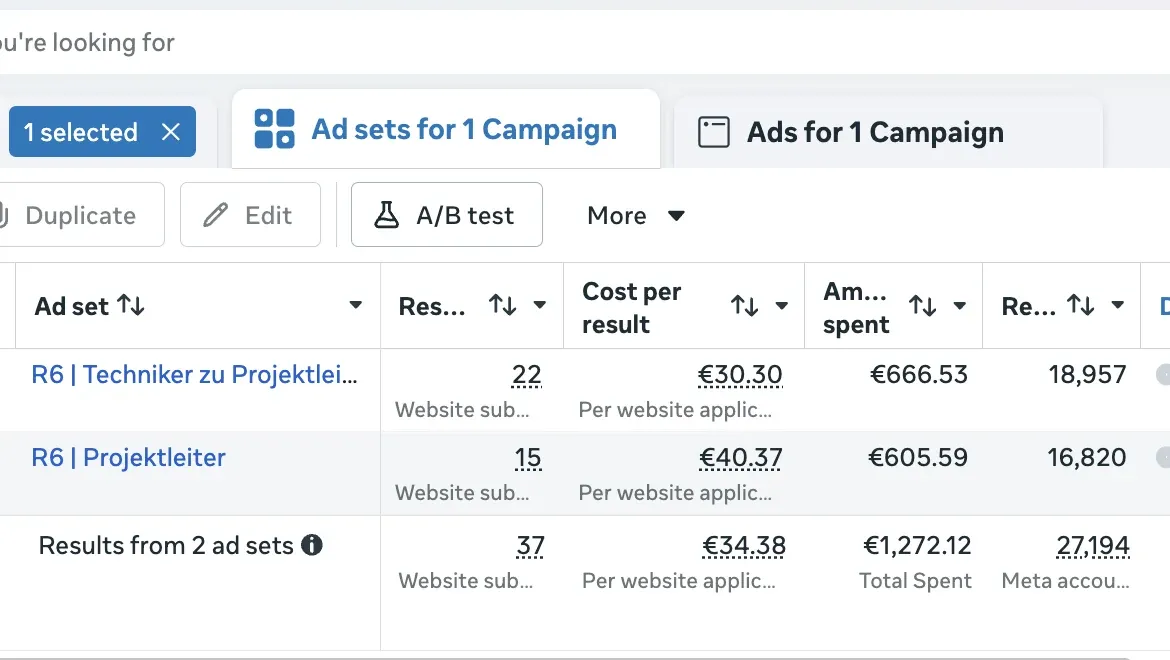
Task: Click cost per result €40.37
Action: 740,457
